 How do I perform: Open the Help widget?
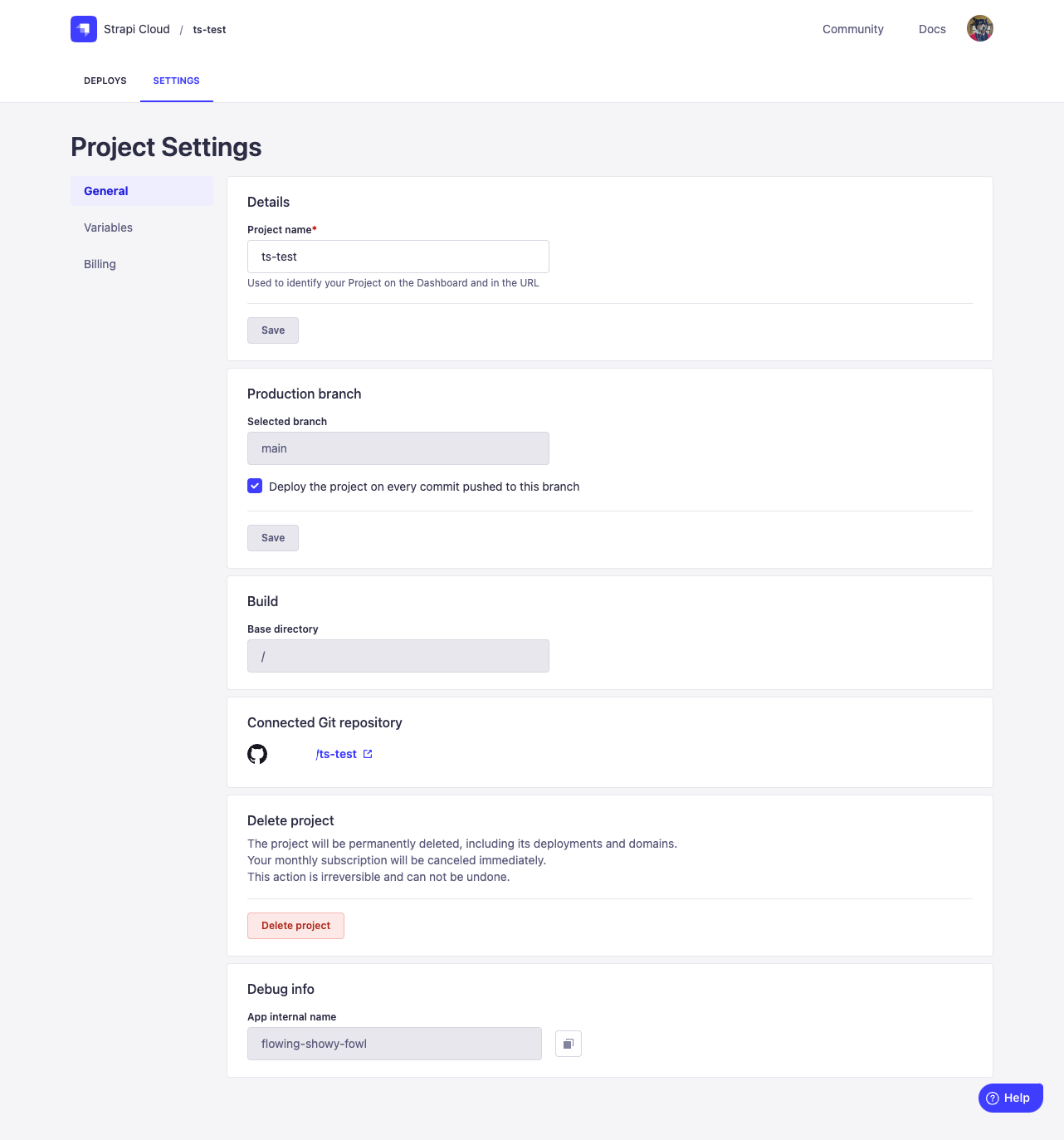pyautogui.click(x=1009, y=1098)
